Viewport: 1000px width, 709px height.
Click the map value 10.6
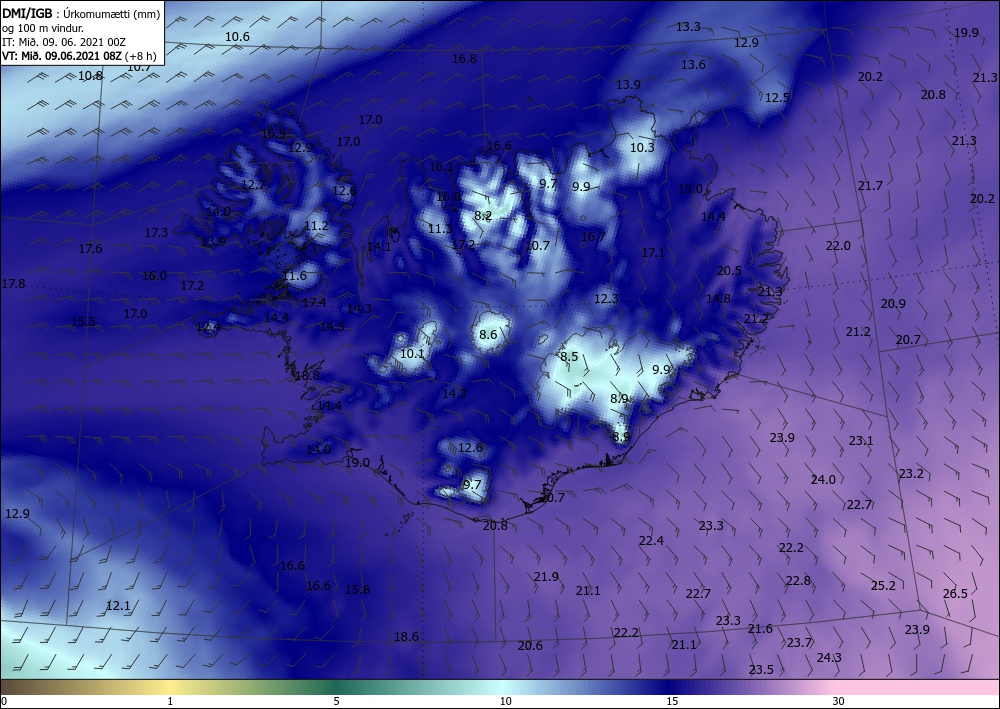(x=237, y=36)
